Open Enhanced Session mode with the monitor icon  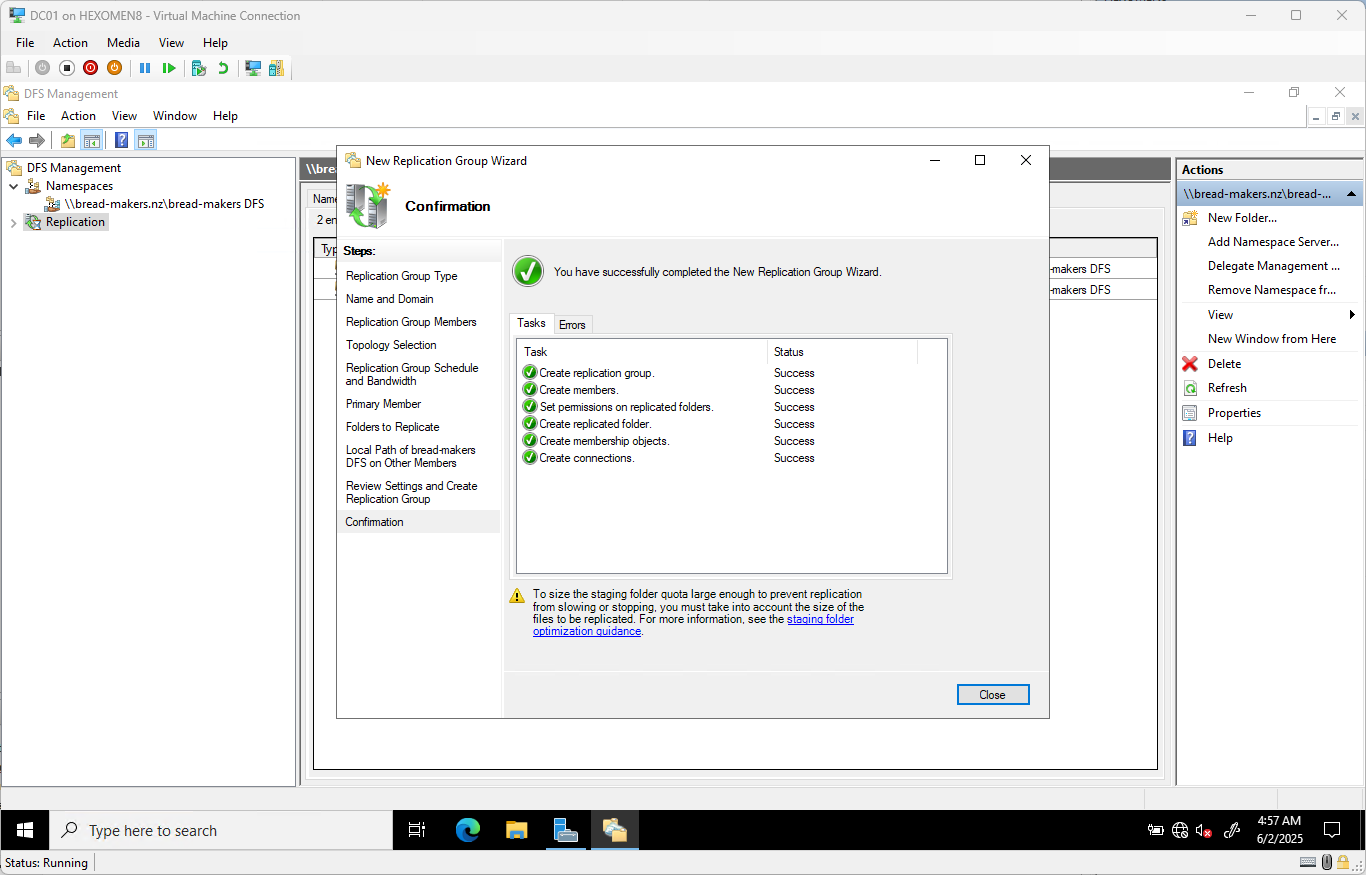click(254, 67)
